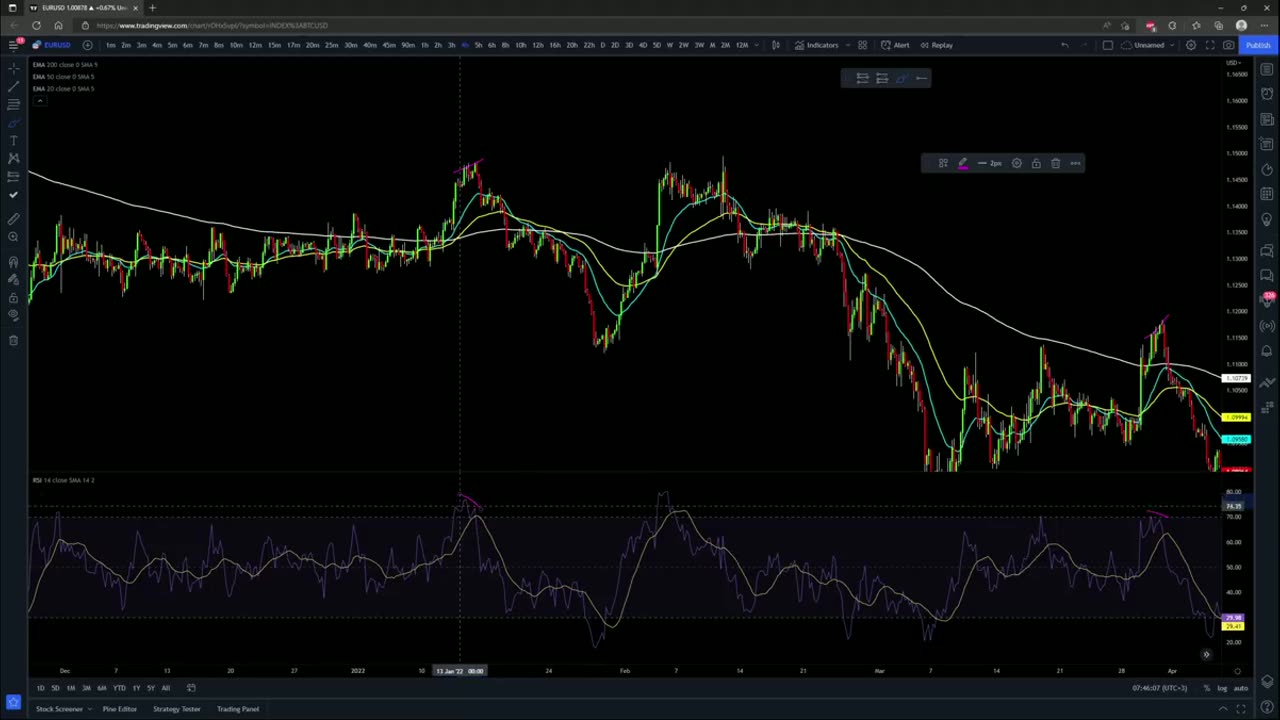Viewport: 1280px width, 720px height.
Task: Add a symbol to compare
Action: click(x=88, y=45)
